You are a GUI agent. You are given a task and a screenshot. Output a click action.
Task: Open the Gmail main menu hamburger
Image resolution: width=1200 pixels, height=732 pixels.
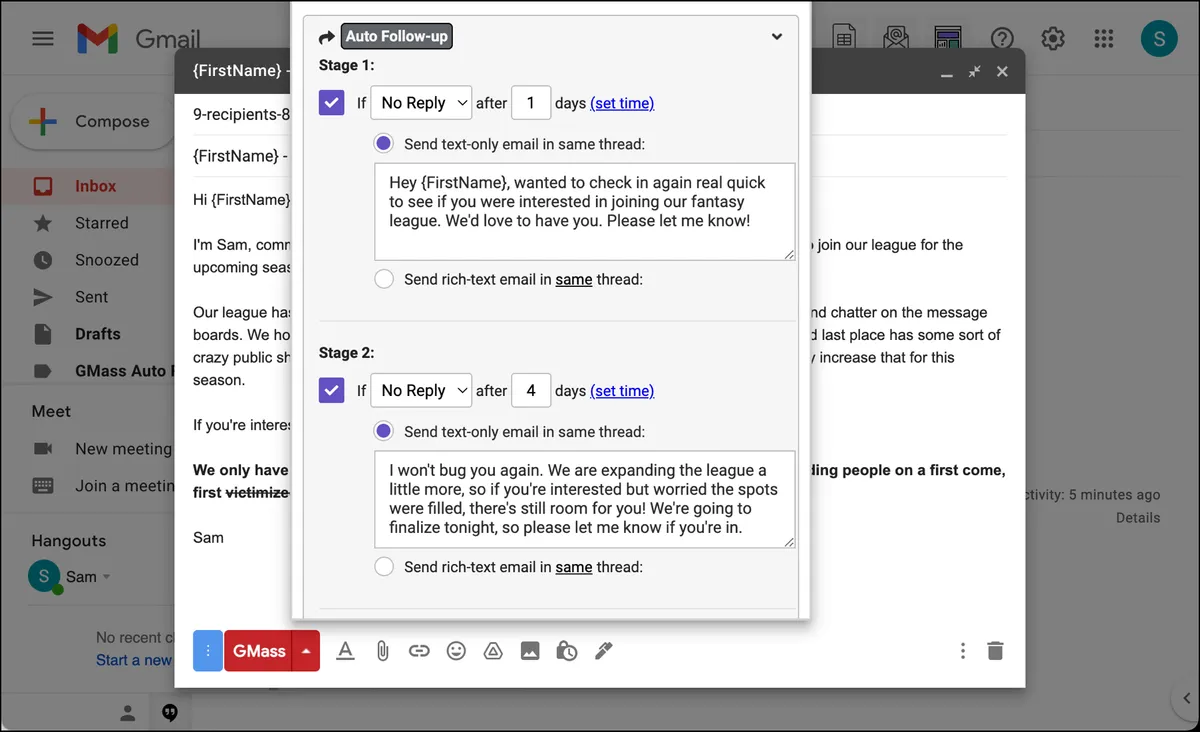pos(43,39)
